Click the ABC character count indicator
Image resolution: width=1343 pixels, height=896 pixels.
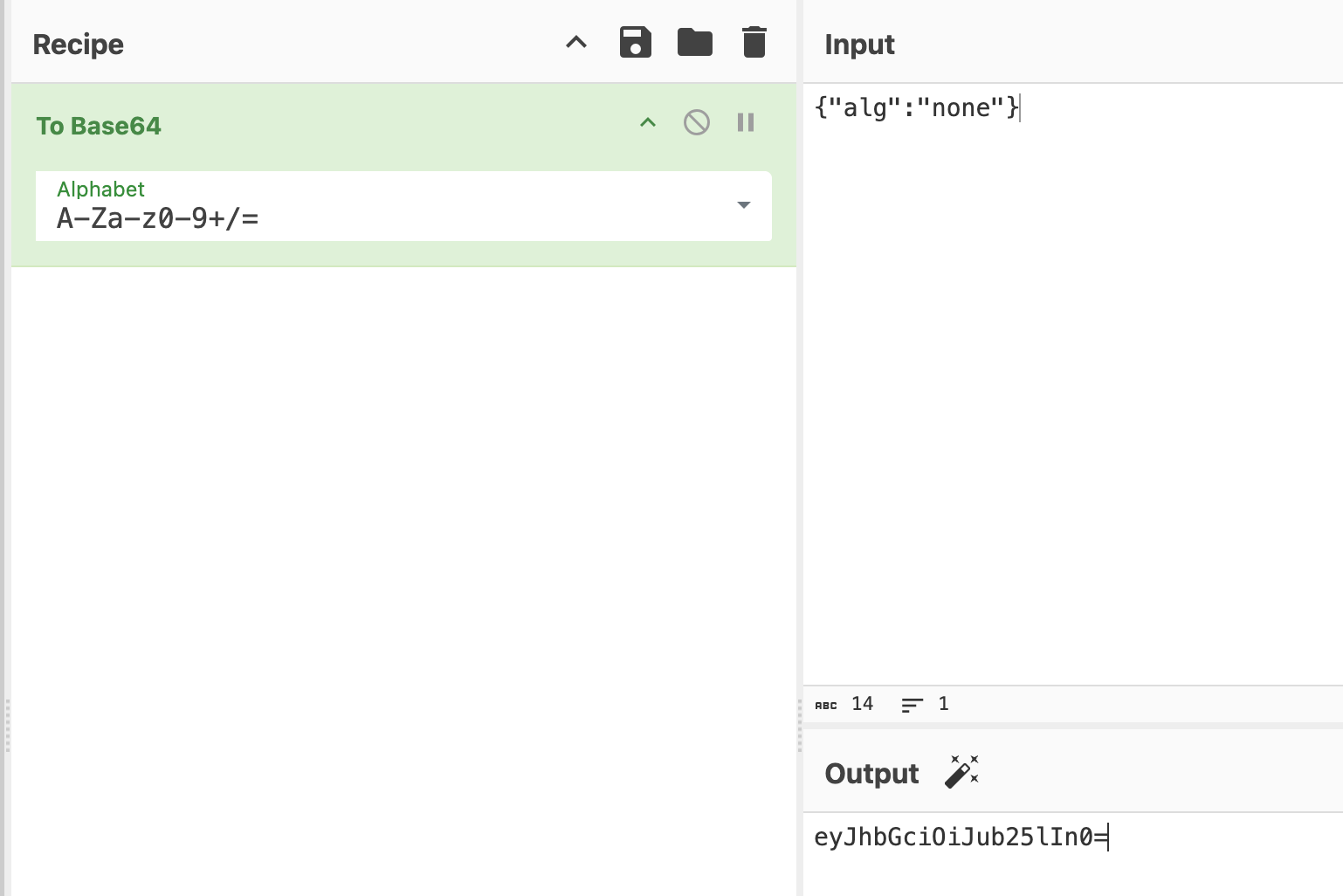pyautogui.click(x=826, y=705)
